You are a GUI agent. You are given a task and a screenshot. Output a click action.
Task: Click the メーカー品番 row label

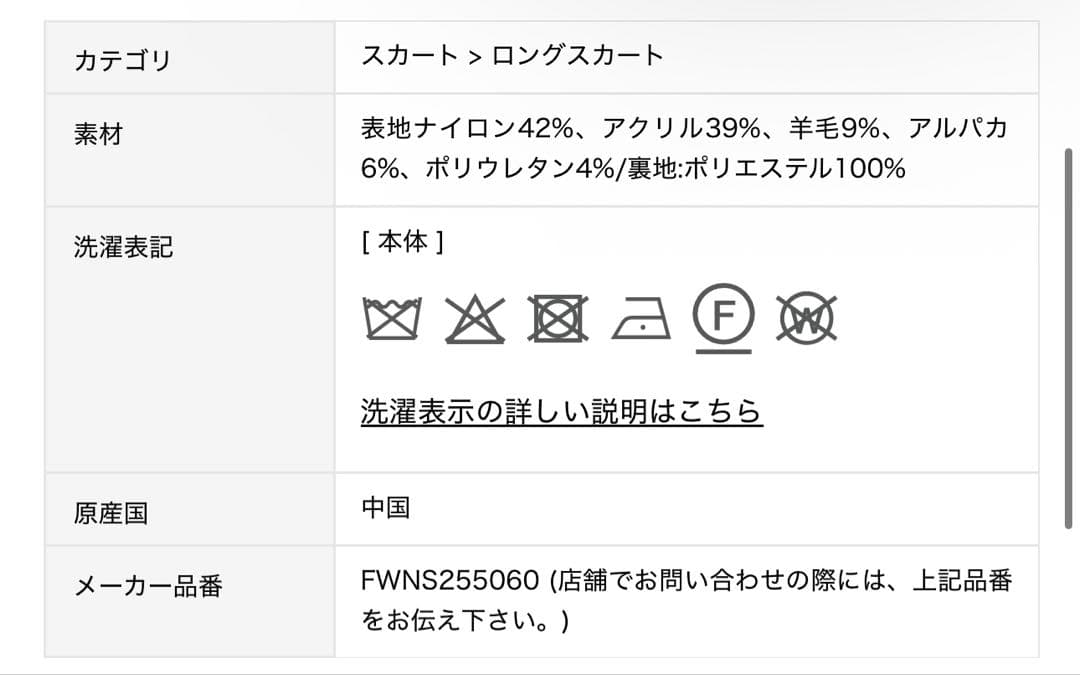[x=148, y=586]
